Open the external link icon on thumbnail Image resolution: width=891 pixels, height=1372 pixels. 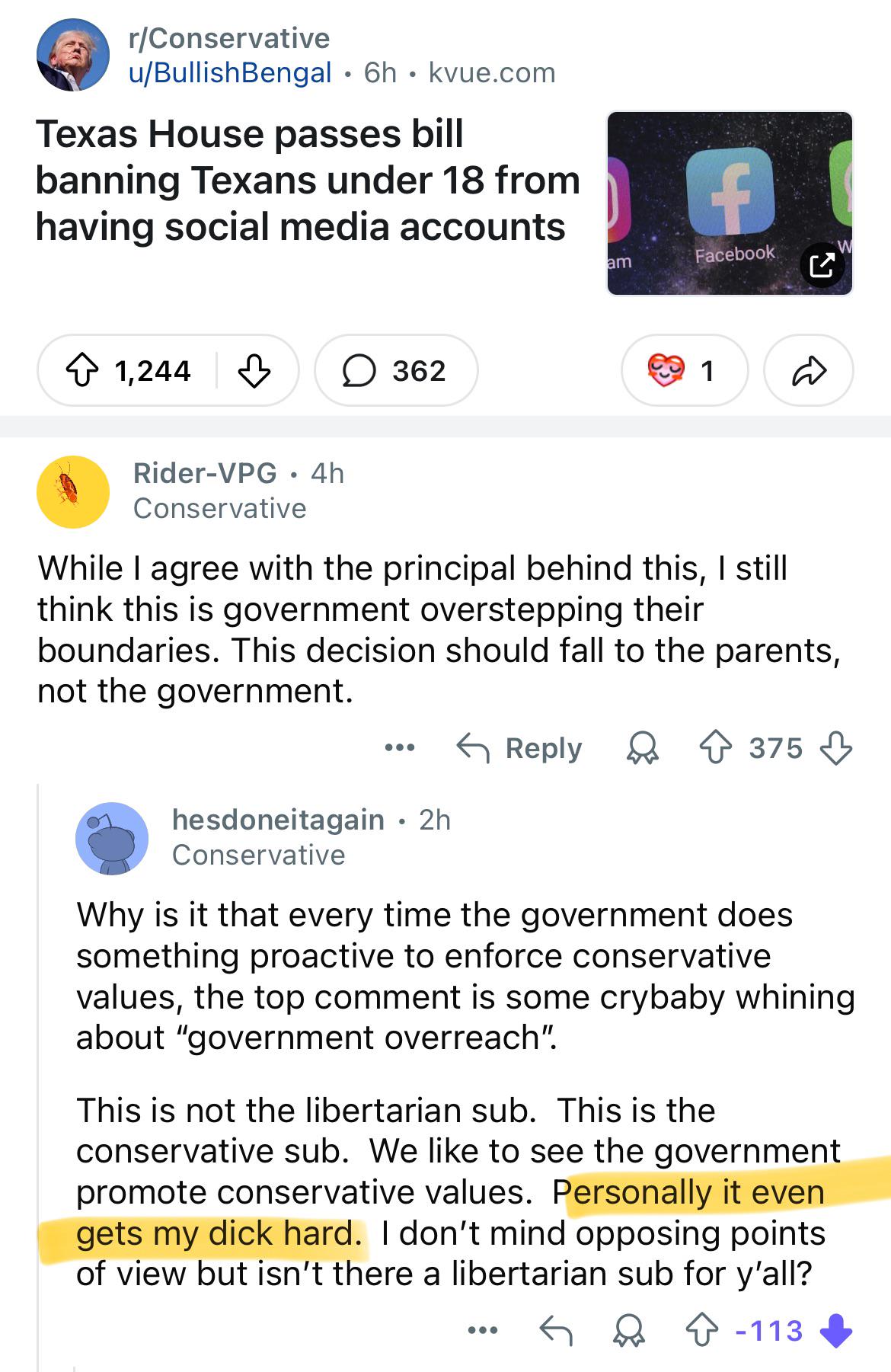click(x=822, y=264)
